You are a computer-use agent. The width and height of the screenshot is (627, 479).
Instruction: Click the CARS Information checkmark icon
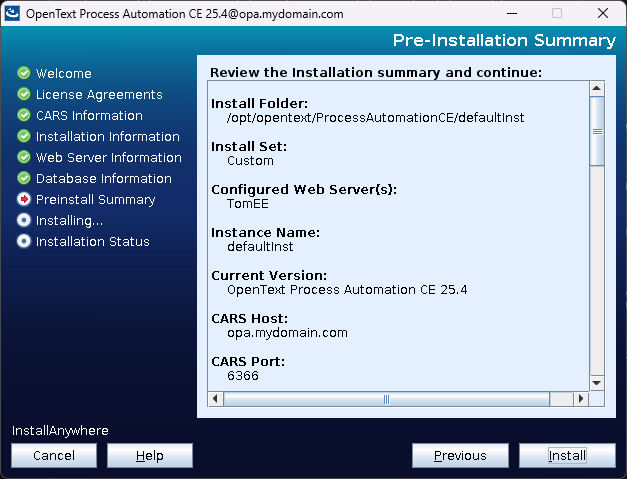pyautogui.click(x=24, y=115)
